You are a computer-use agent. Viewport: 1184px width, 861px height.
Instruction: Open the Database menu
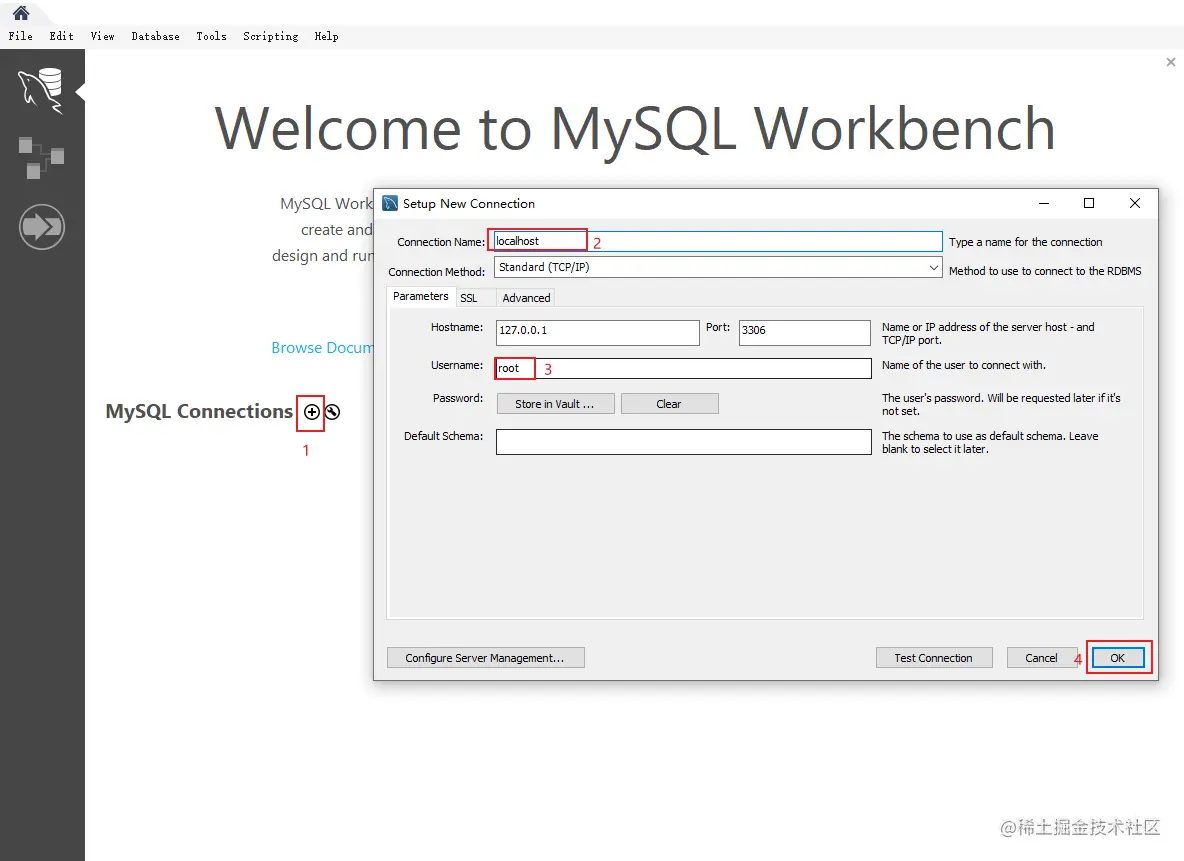[155, 36]
